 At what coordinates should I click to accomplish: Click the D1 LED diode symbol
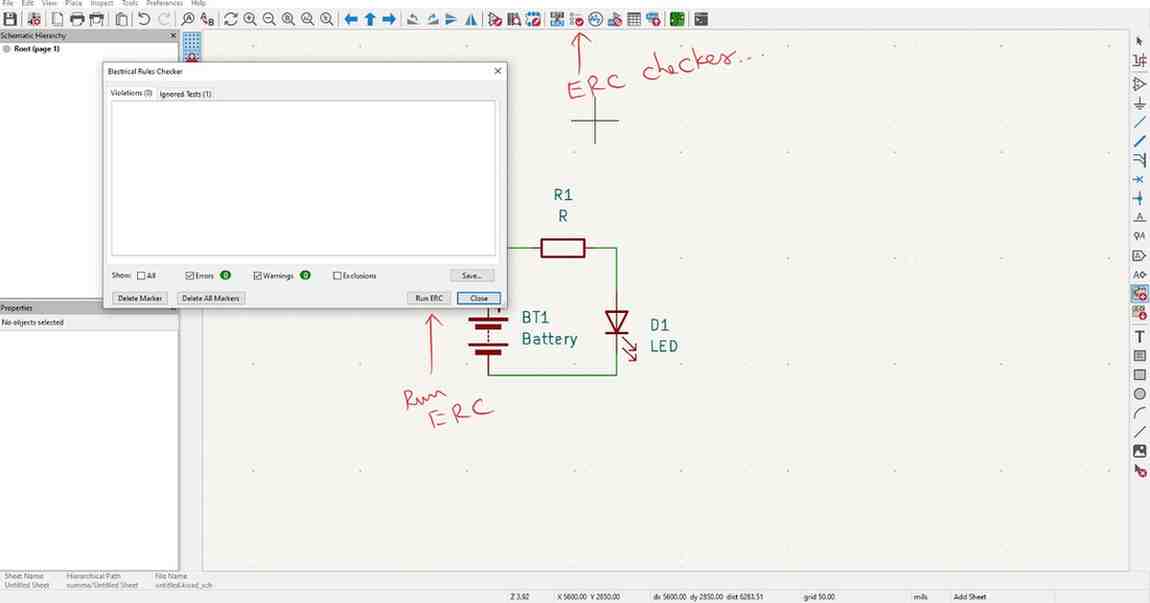pos(617,323)
